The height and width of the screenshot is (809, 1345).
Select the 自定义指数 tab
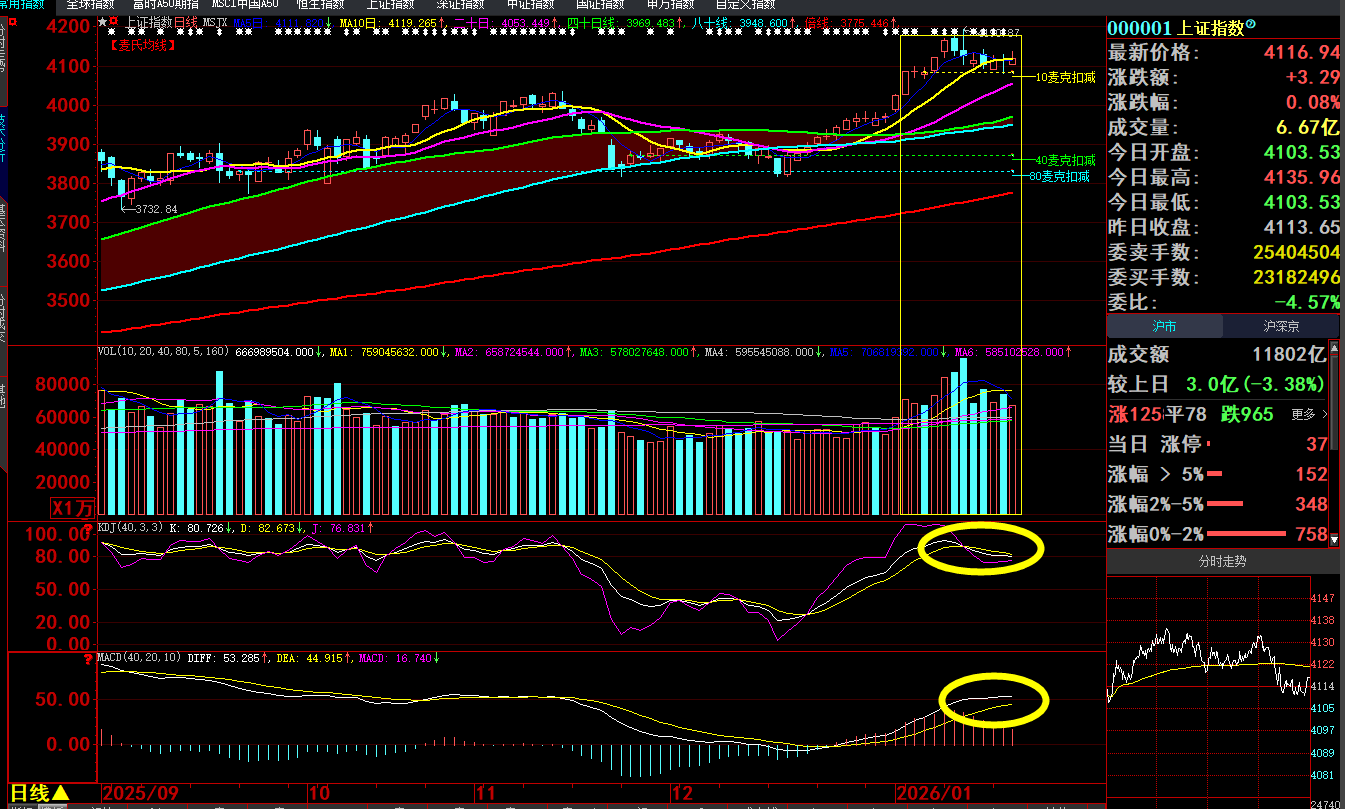[x=745, y=5]
